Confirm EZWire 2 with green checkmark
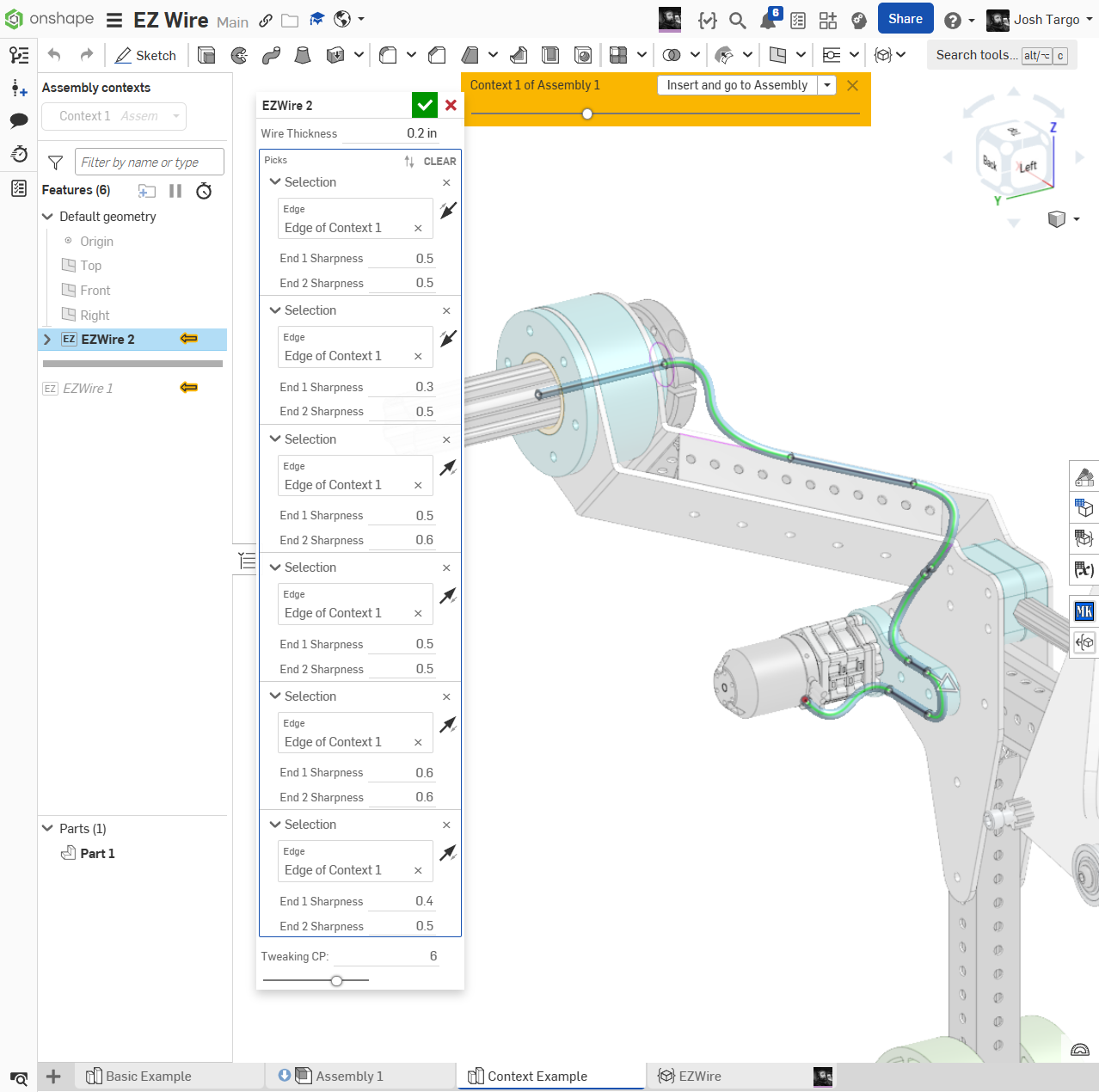1099x1092 pixels. pos(425,105)
